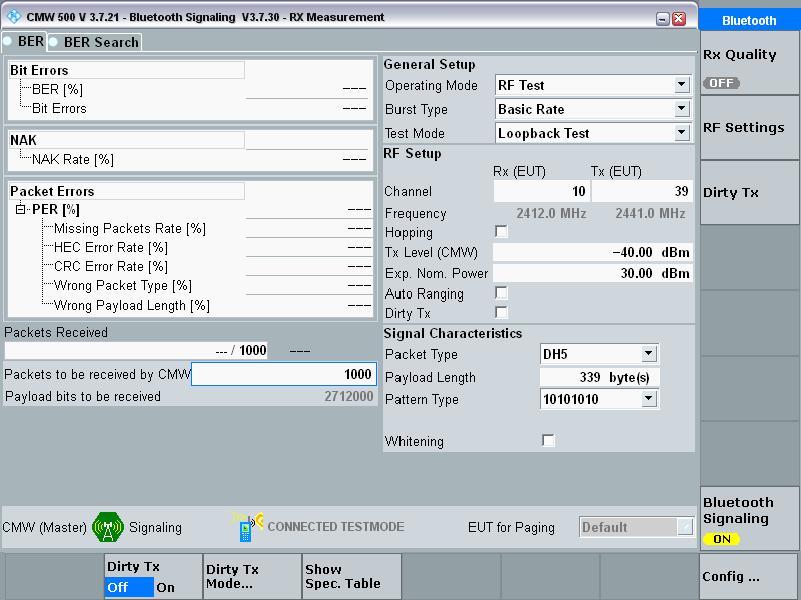Click the 2412.0 MHz frequency value

point(551,213)
